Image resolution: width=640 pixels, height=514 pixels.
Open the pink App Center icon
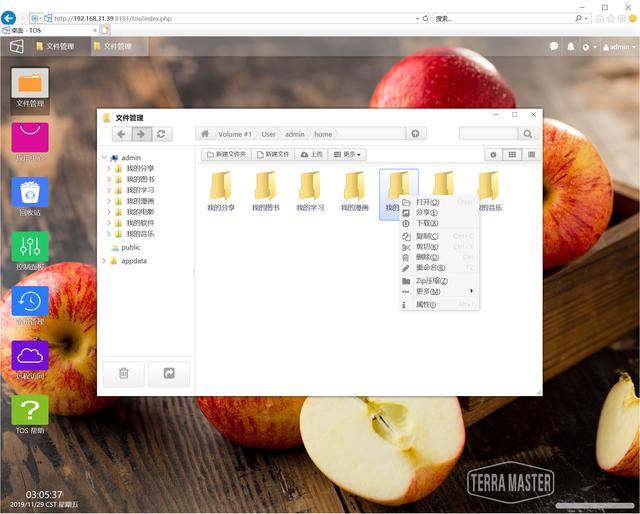tap(30, 140)
